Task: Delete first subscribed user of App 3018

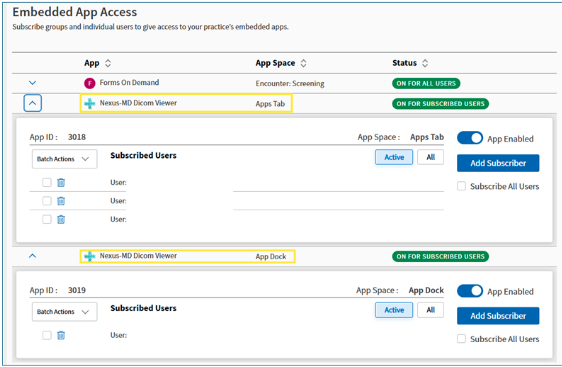Action: click(61, 182)
